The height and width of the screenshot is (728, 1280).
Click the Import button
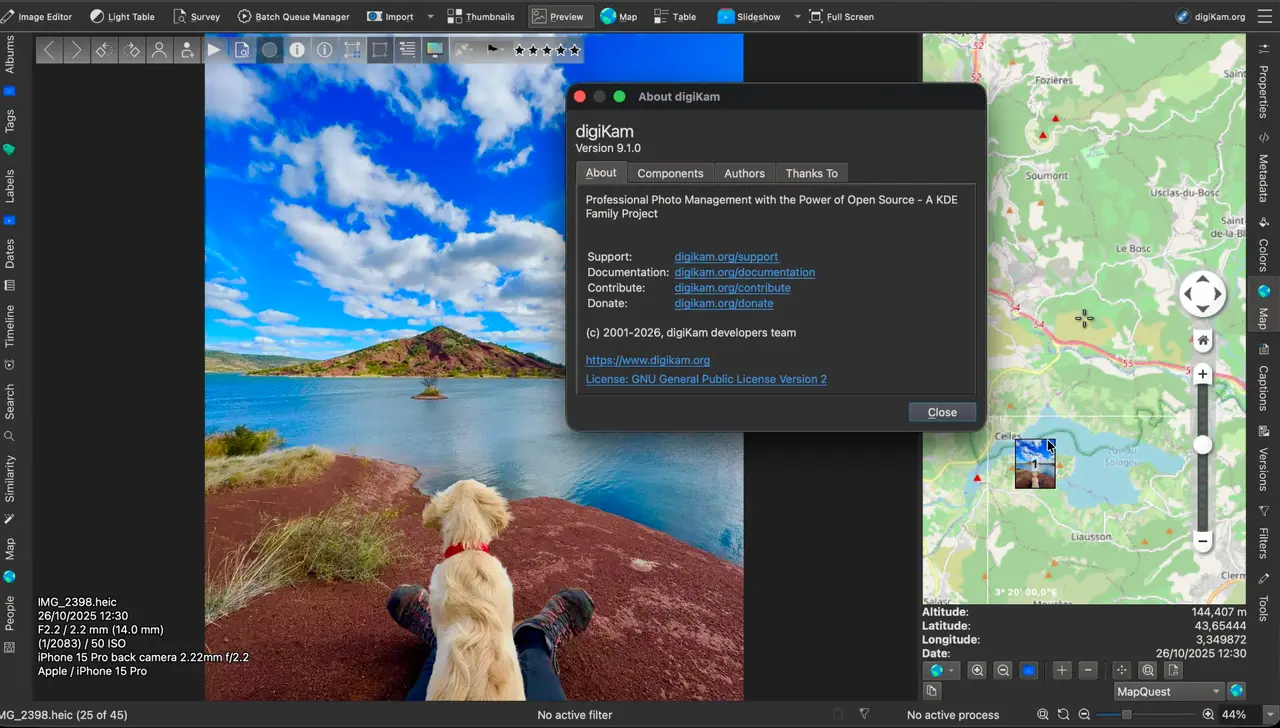point(390,17)
